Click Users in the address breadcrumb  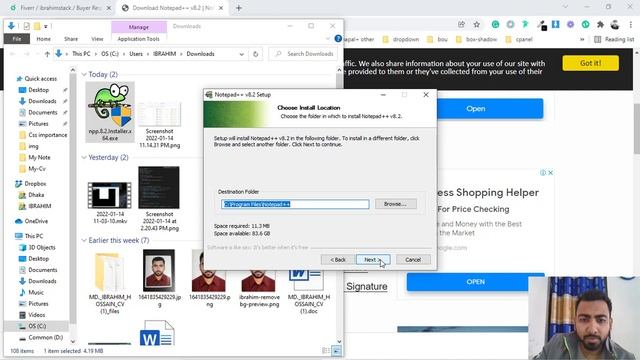point(136,54)
